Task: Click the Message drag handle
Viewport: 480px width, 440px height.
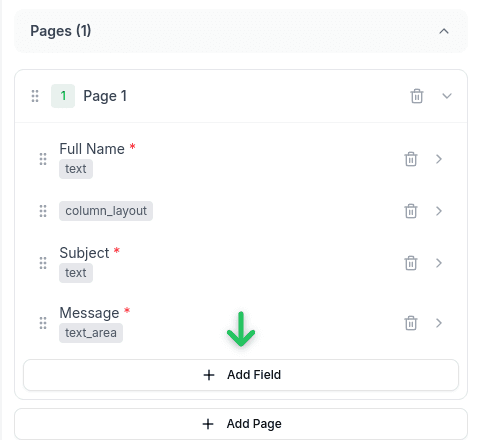Action: 43,323
